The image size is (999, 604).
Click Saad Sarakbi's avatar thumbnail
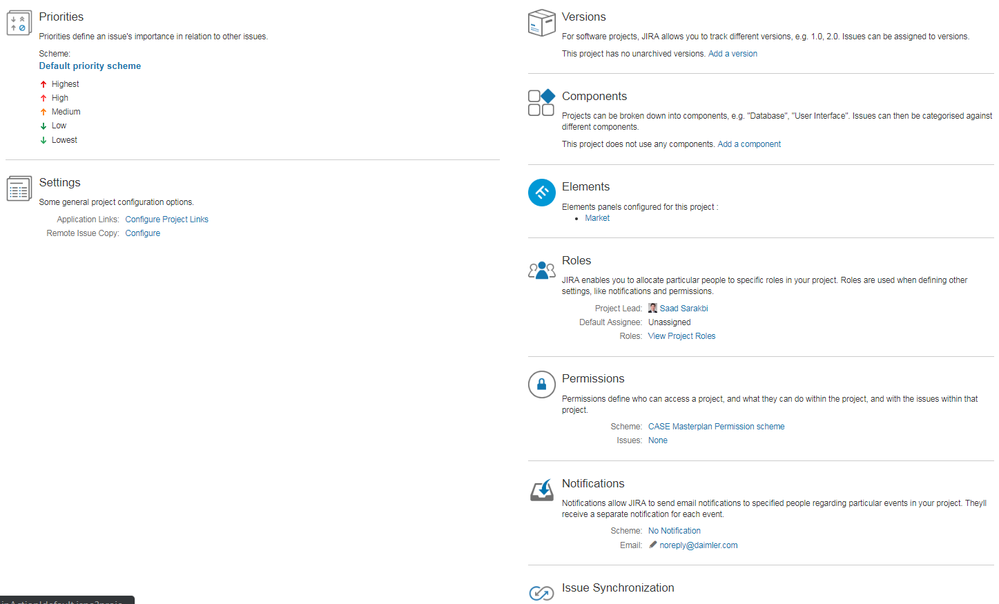click(x=652, y=308)
